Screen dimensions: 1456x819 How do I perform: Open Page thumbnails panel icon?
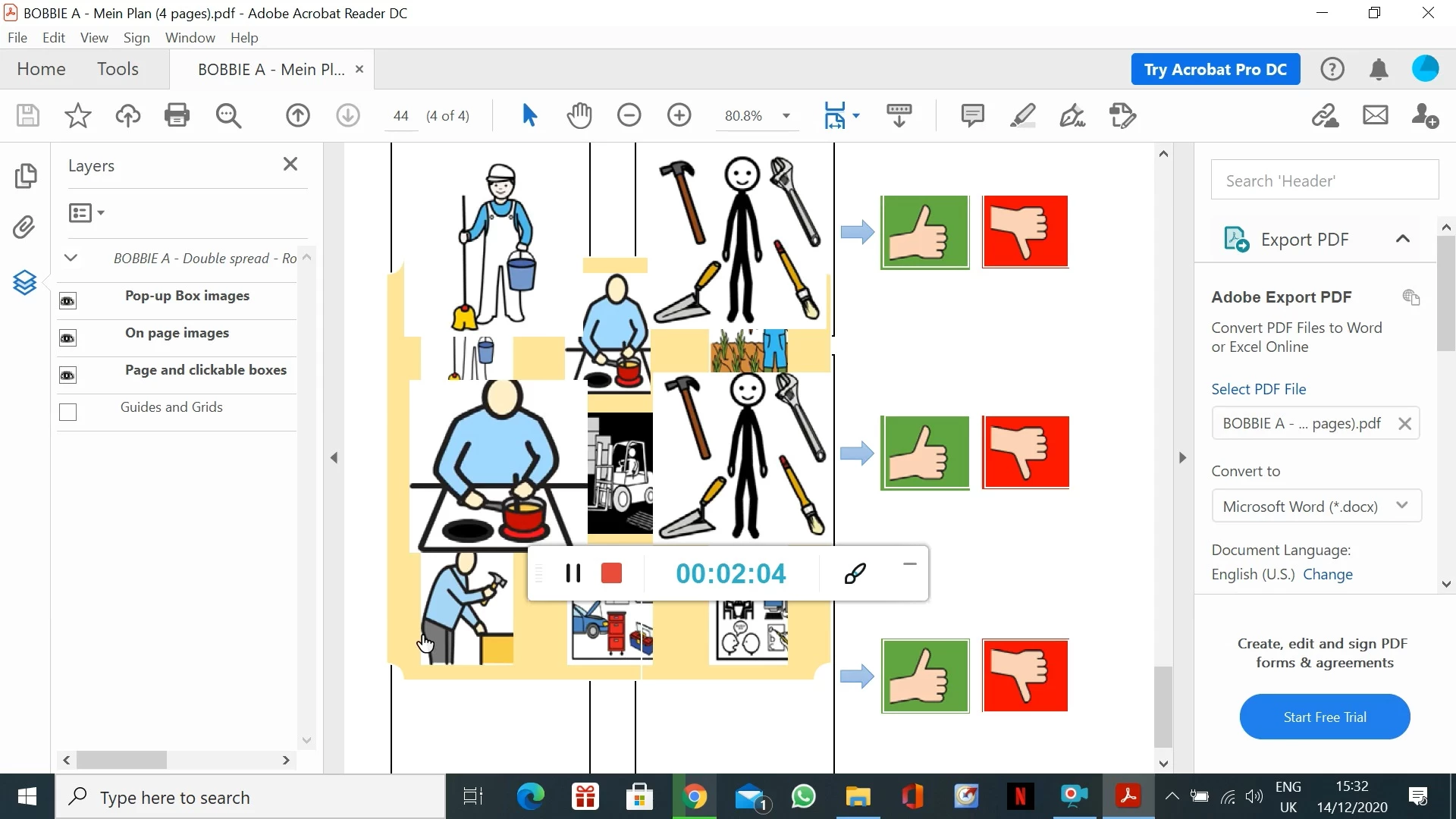(x=25, y=176)
